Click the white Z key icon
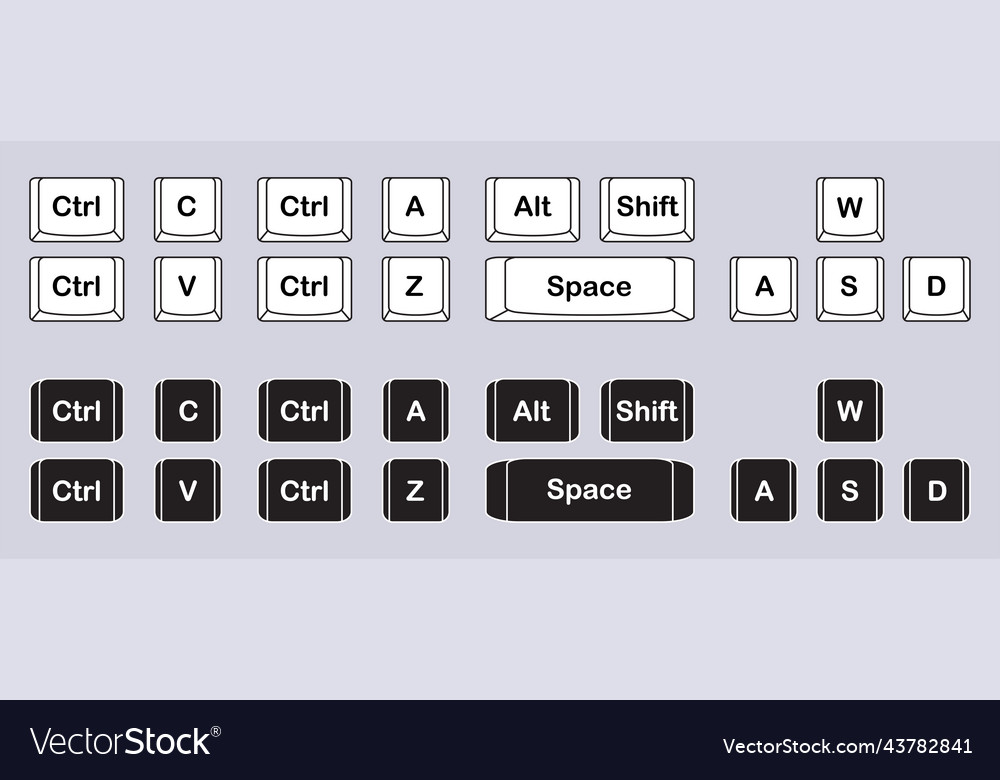 click(416, 289)
